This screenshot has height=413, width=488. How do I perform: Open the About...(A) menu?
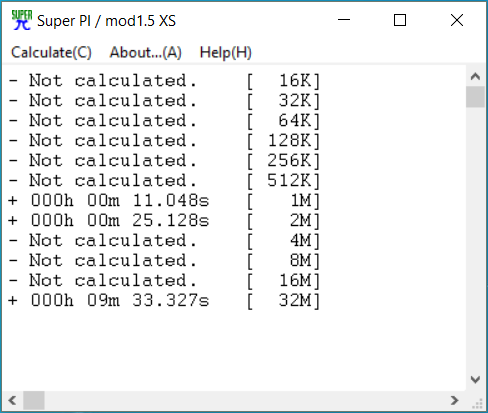tap(146, 53)
